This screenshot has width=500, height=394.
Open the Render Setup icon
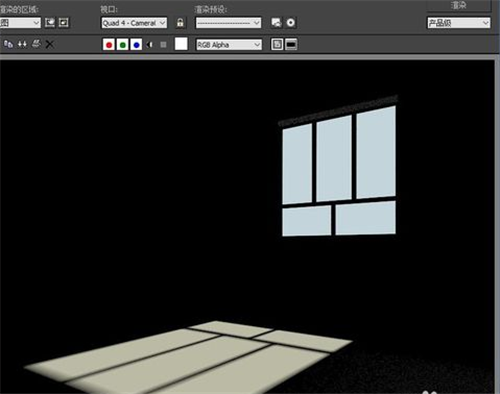click(x=276, y=23)
